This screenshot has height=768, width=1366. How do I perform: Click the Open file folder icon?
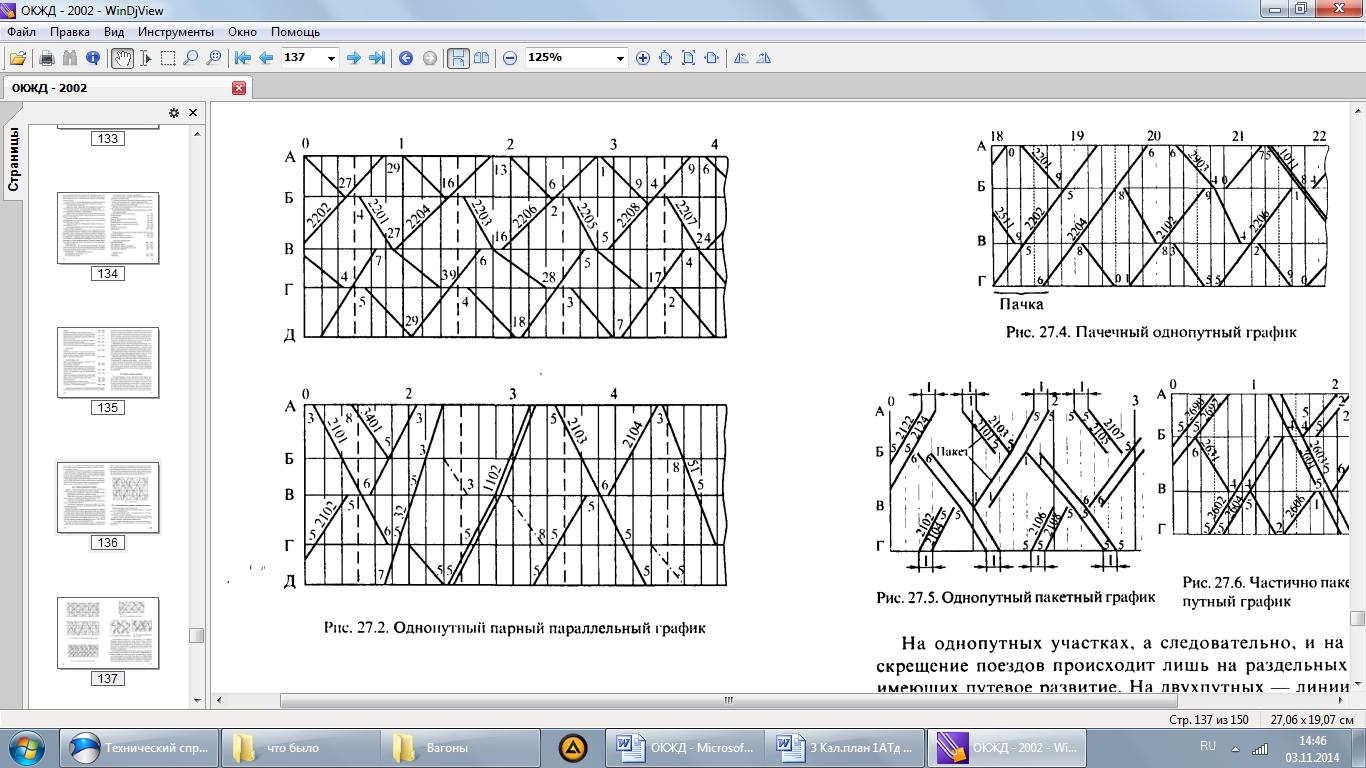(17, 58)
